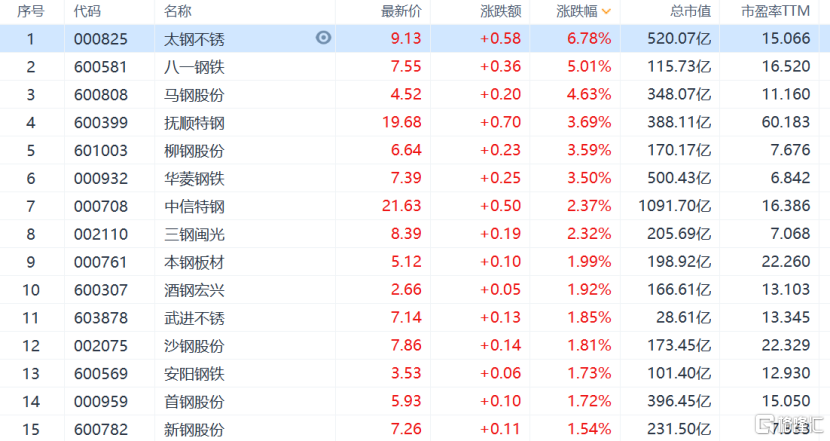Viewport: 830px width, 441px height.
Task: Click the 代码 column header
Action: [87, 11]
